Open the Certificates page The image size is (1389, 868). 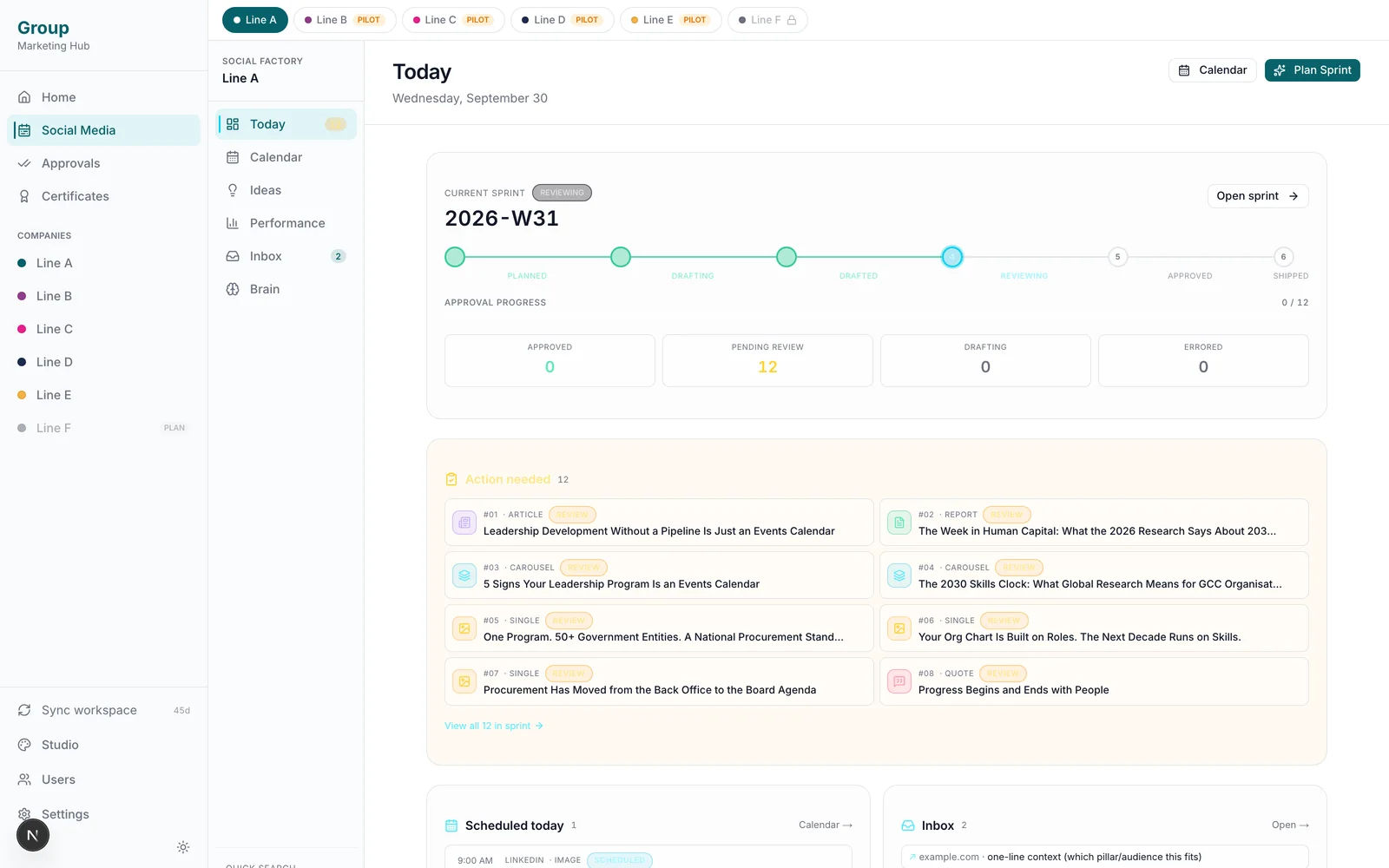click(103, 196)
